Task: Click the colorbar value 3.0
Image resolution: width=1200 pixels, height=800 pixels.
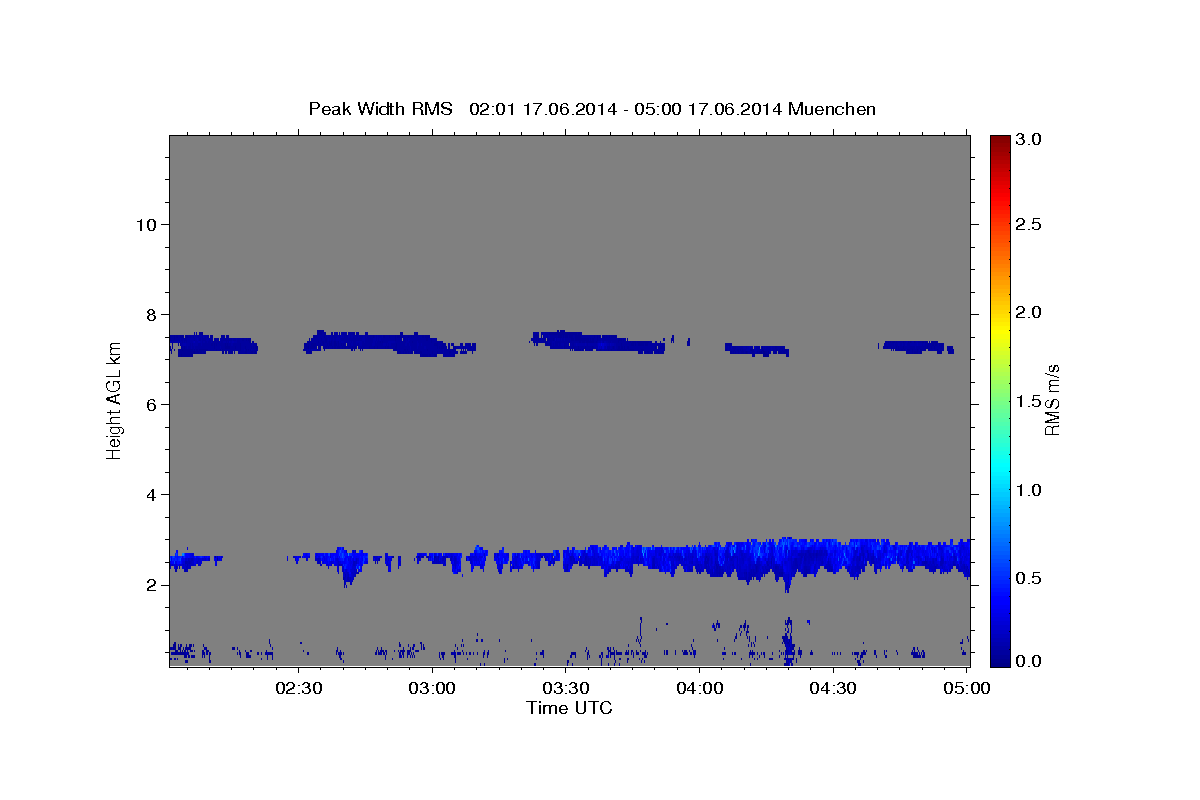Action: point(1028,140)
